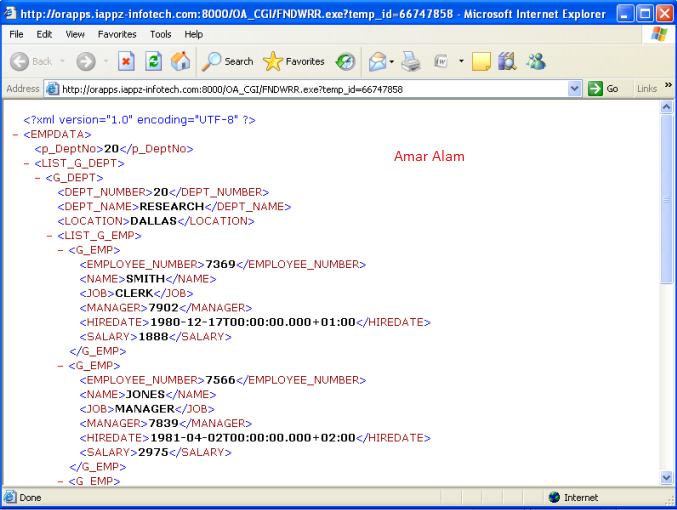The width and height of the screenshot is (677, 510).
Task: Click the name value JONES
Action: click(146, 394)
